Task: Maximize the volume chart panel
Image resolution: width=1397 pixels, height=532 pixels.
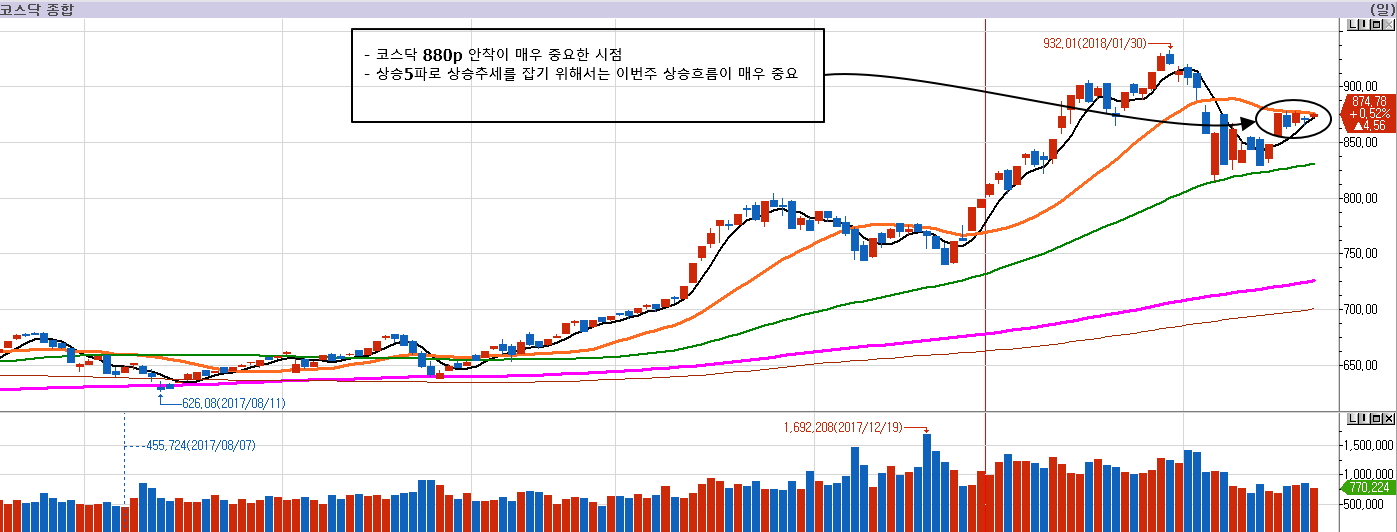Action: click(x=1376, y=417)
